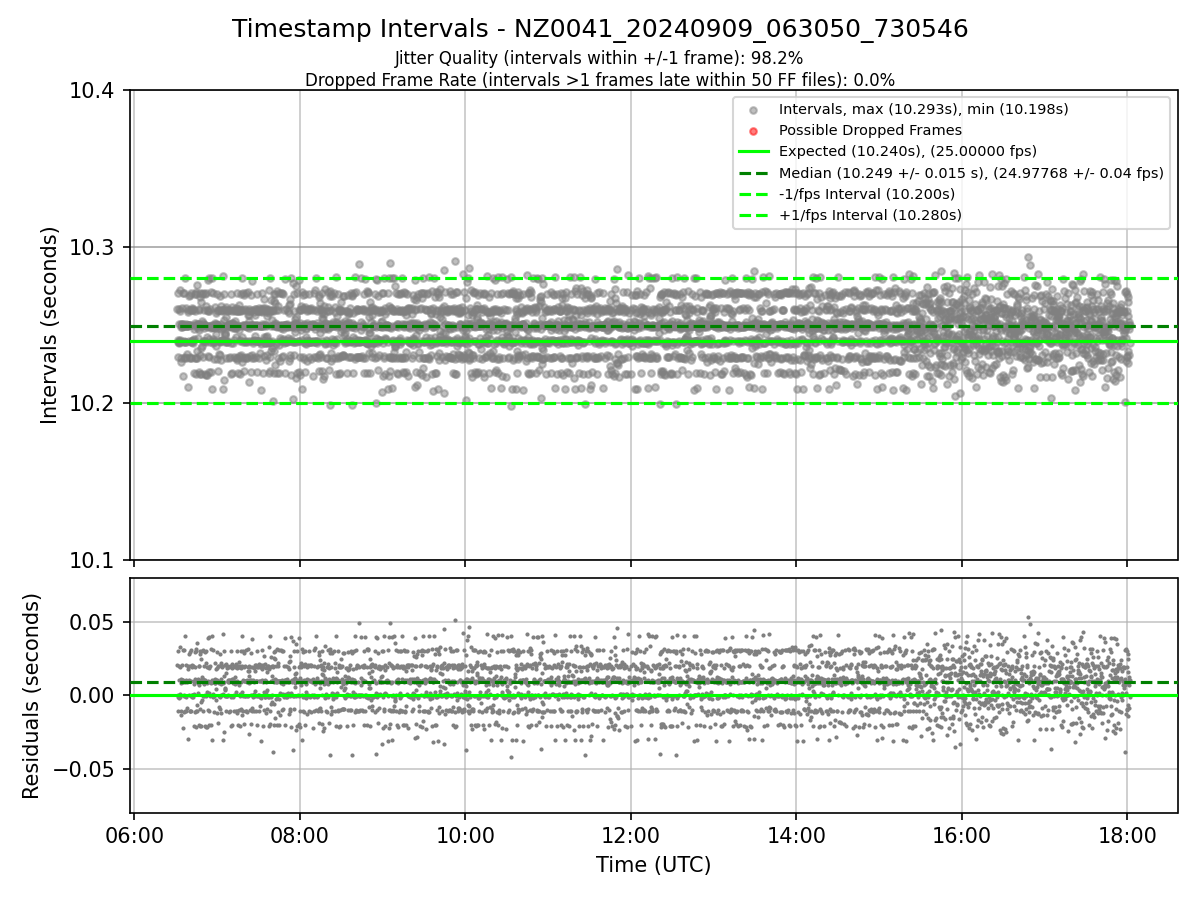This screenshot has height=900, width=1200.
Task: Click the 'Jitter Quality' subtitle line
Action: coord(599,59)
